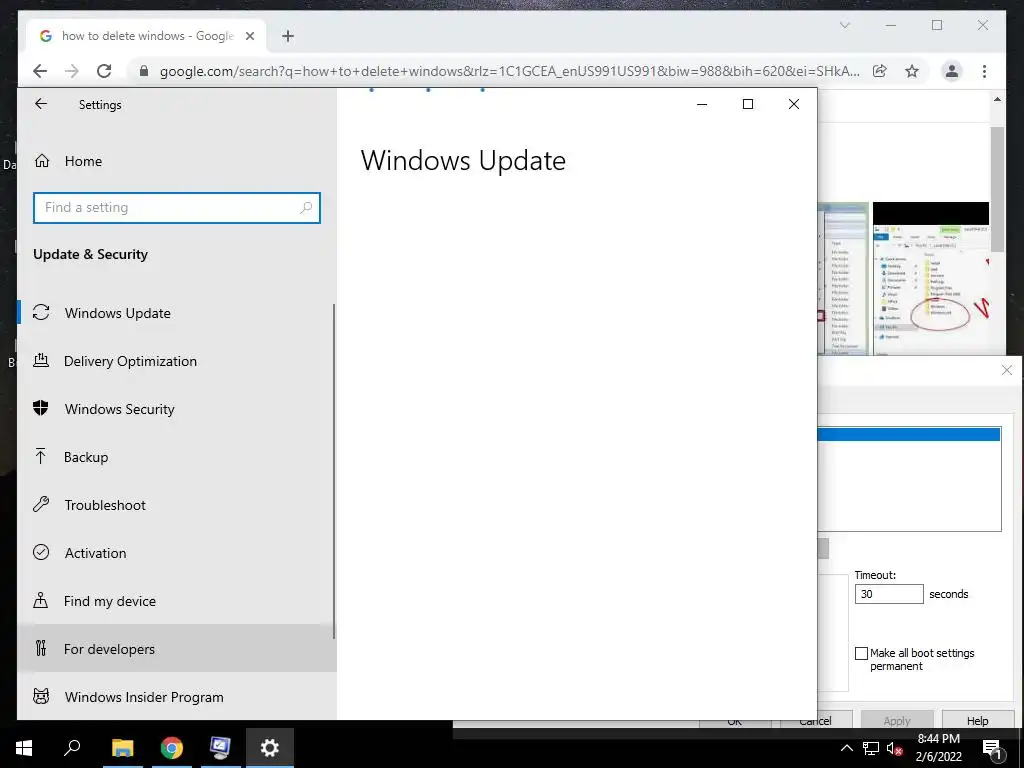Select Windows Update in sidebar
1024x768 pixels.
click(x=177, y=313)
